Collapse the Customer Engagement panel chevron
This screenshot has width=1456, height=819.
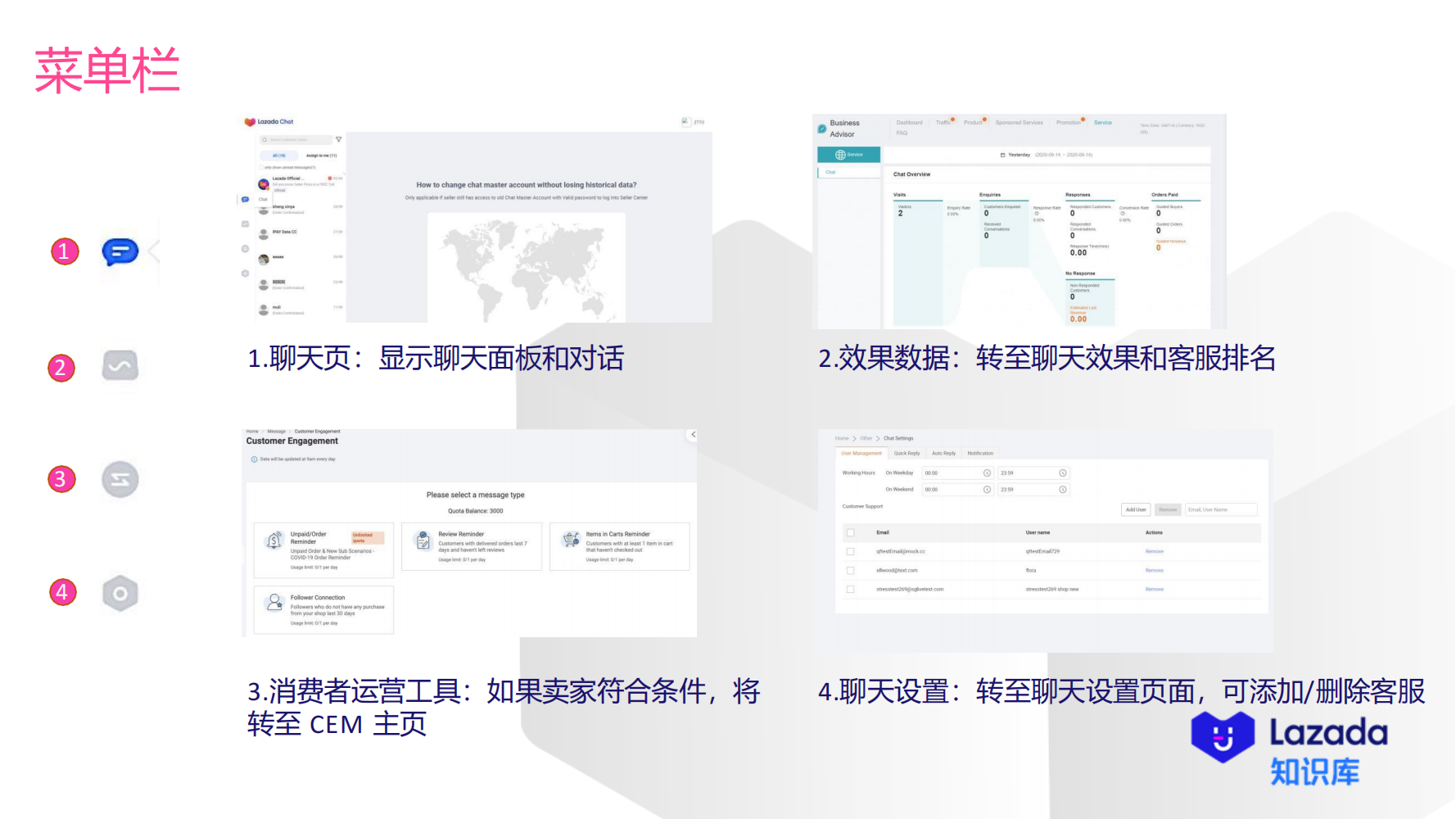693,435
